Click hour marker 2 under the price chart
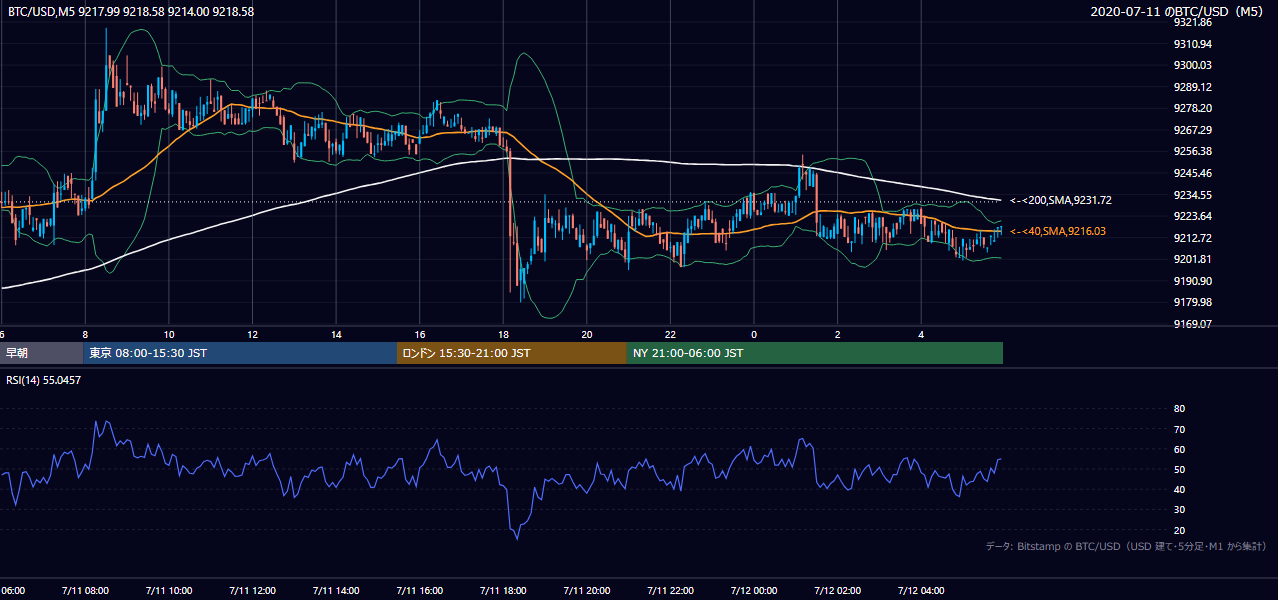 click(x=838, y=334)
